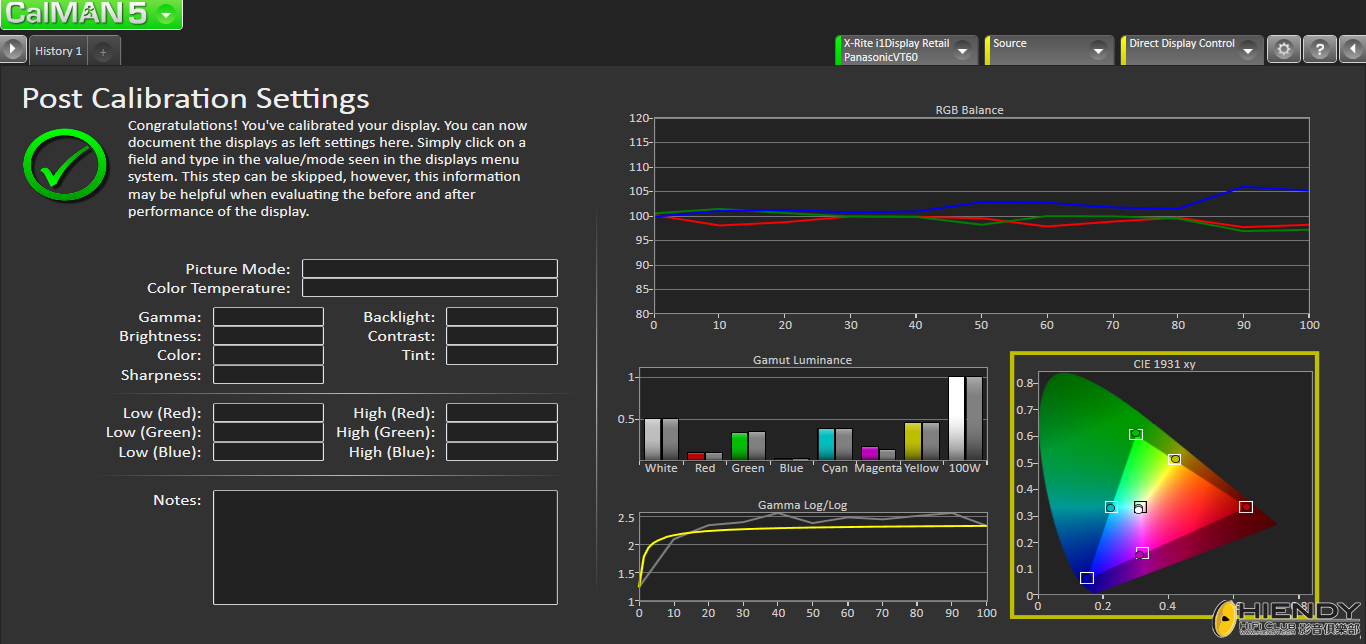This screenshot has width=1366, height=644.
Task: Click the settings gear icon
Action: point(1284,50)
